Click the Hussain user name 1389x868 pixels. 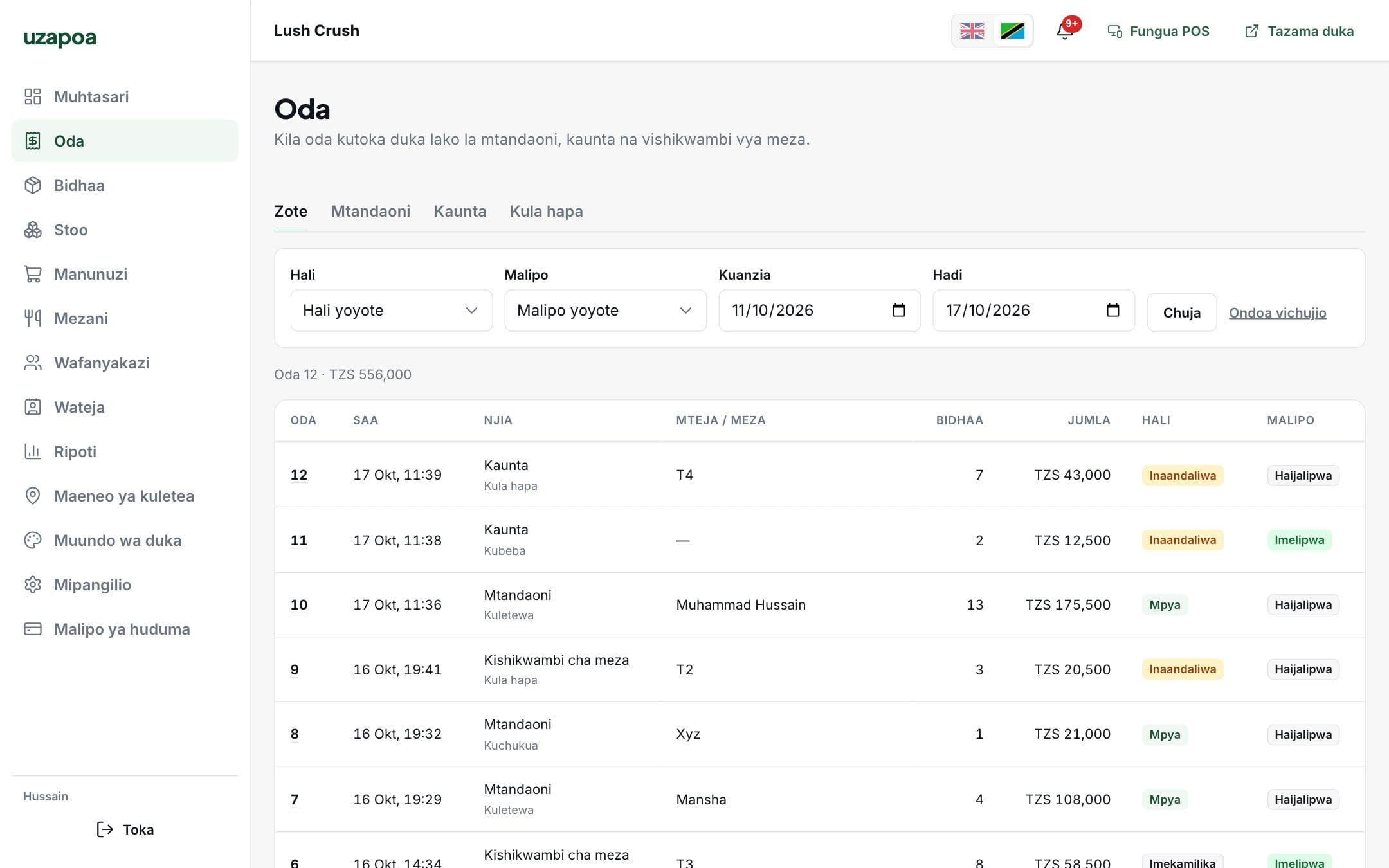(46, 797)
